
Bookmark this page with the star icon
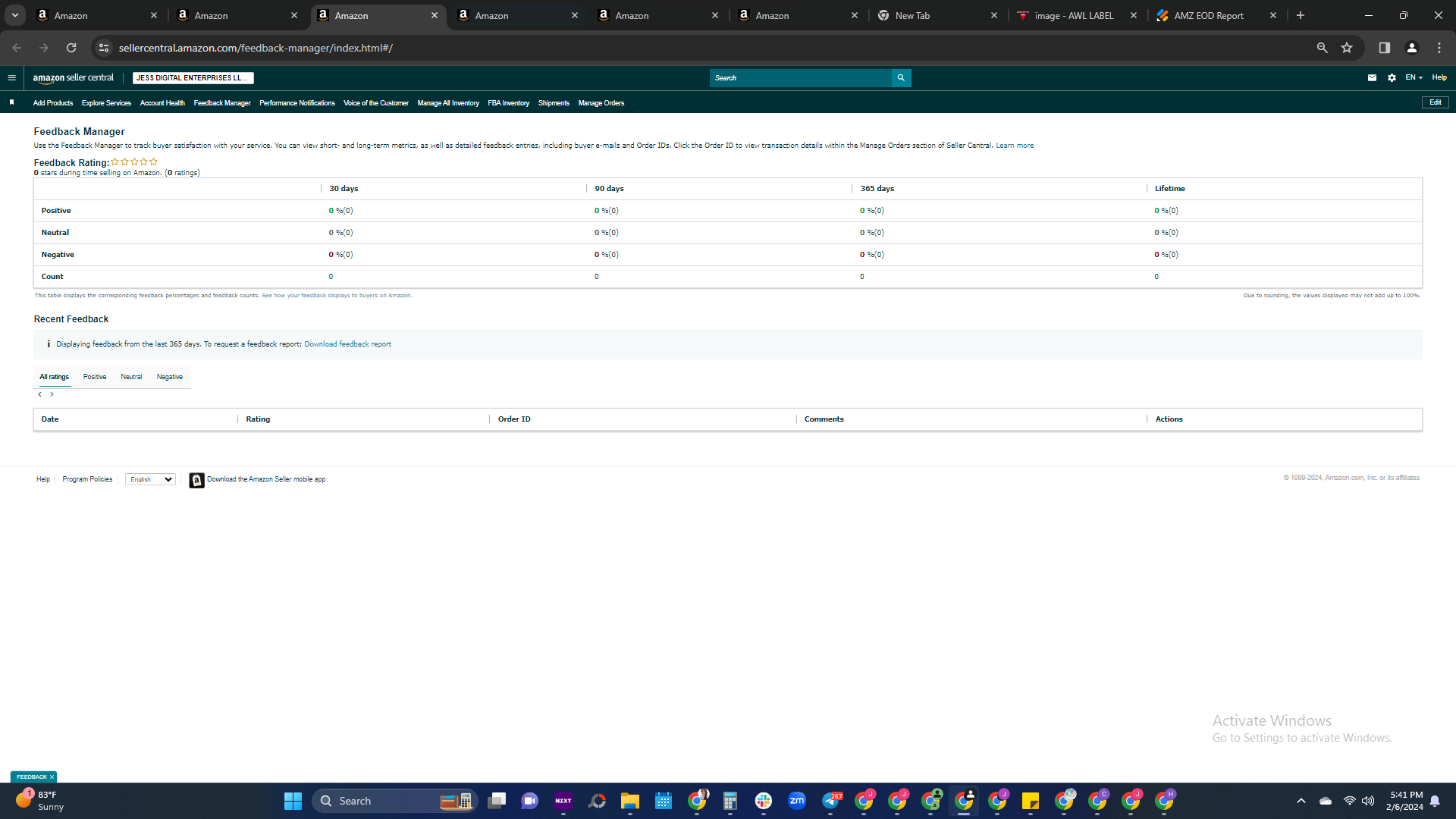click(1347, 48)
